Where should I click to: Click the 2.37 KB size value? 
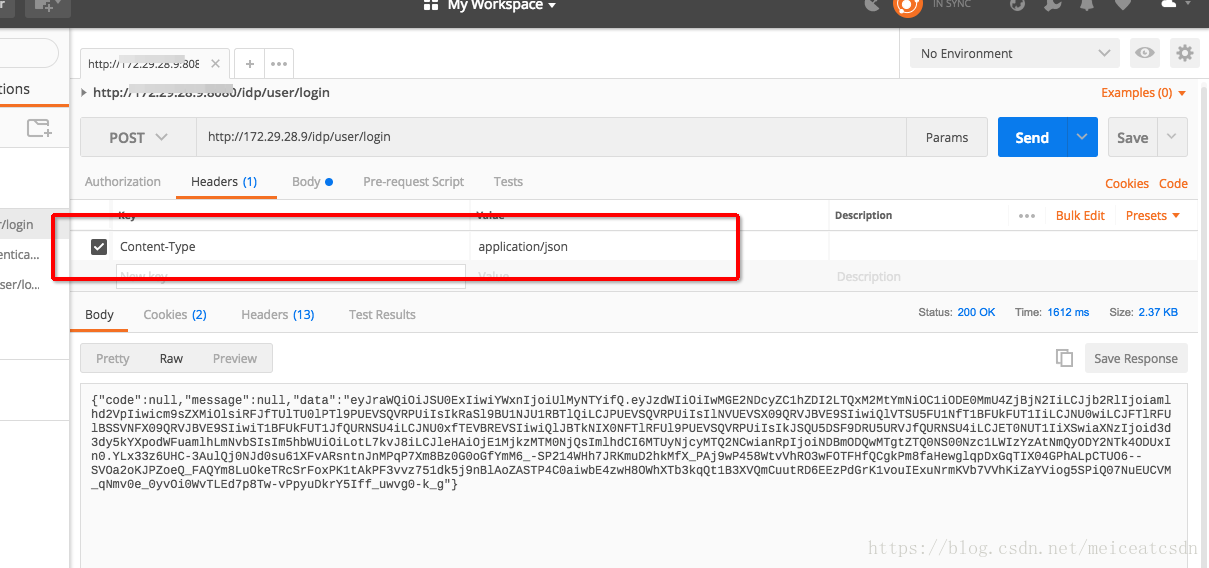click(x=1158, y=312)
